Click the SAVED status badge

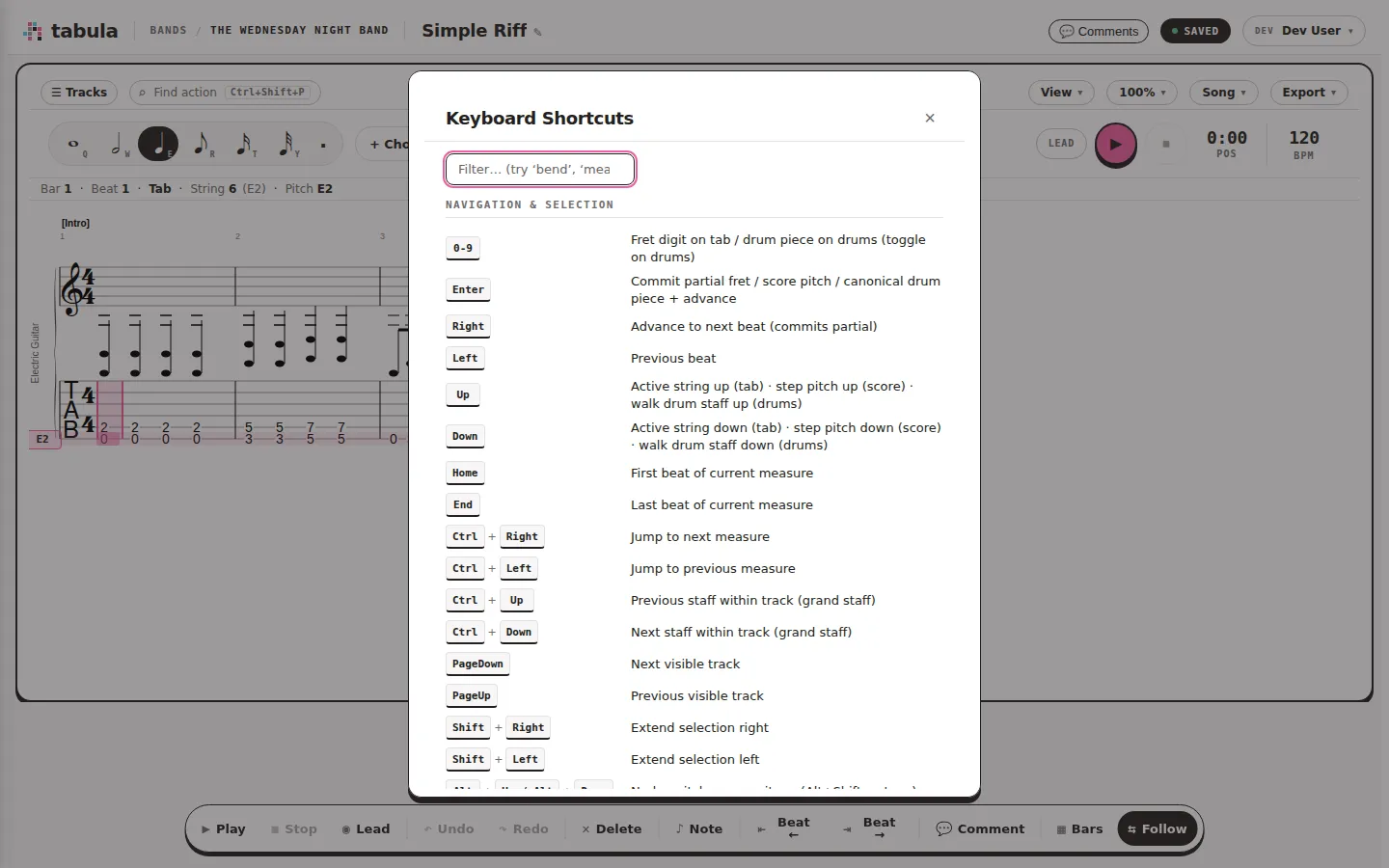click(1195, 31)
